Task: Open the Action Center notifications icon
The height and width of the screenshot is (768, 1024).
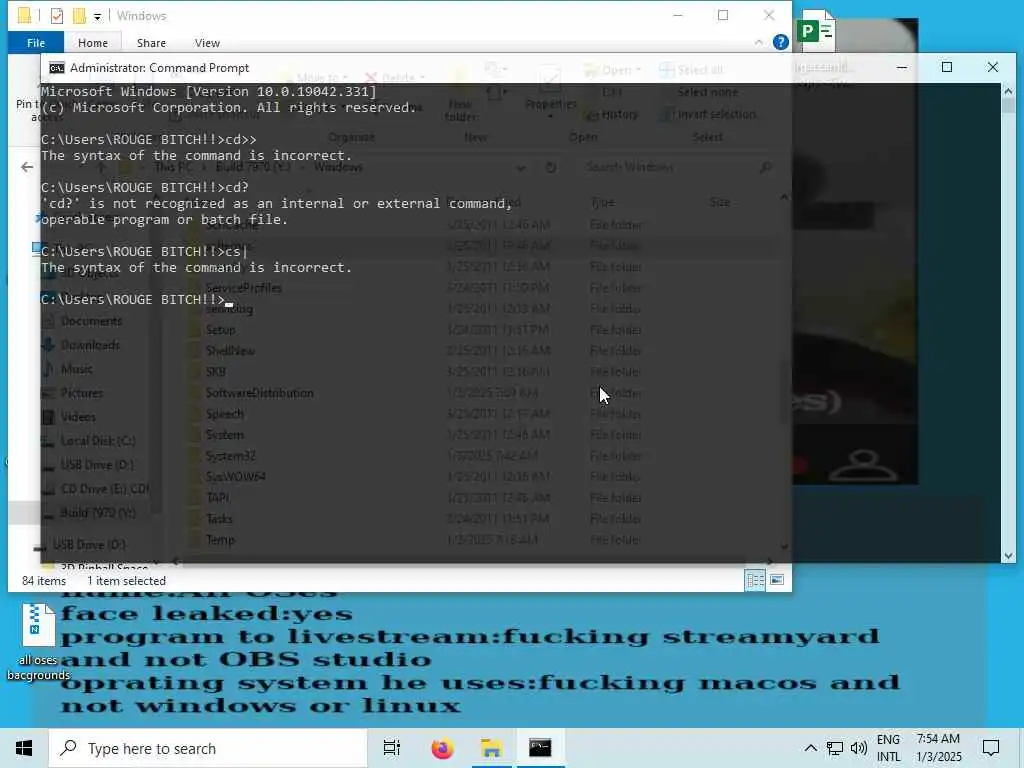Action: [x=991, y=748]
